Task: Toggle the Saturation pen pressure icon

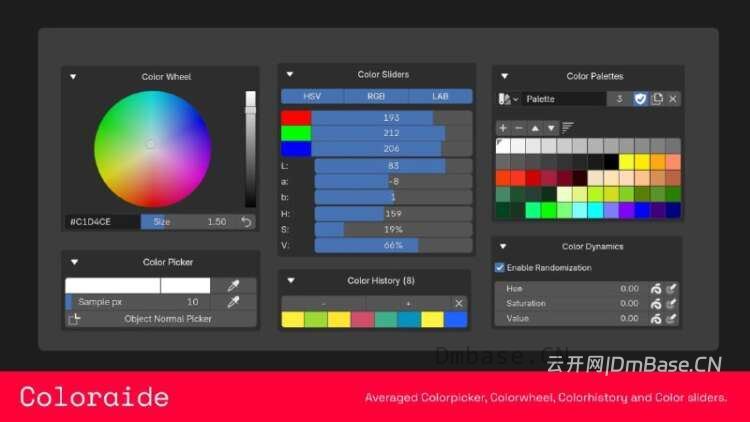Action: (x=672, y=304)
